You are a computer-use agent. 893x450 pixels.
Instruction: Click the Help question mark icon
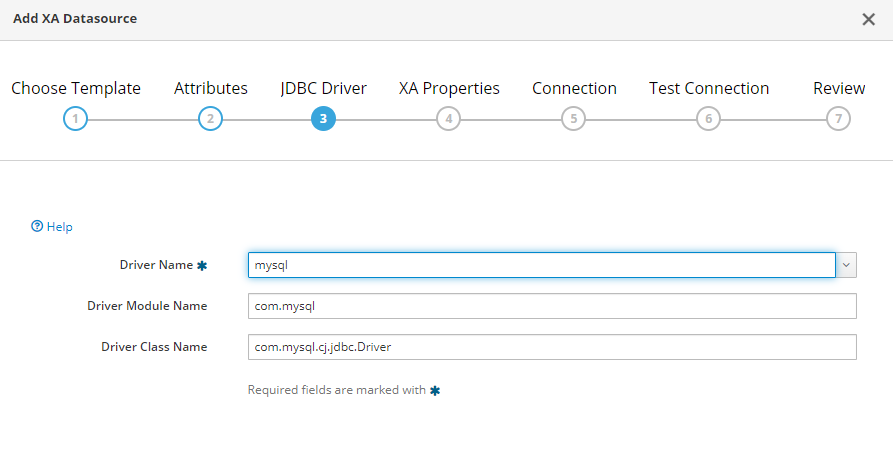37,227
